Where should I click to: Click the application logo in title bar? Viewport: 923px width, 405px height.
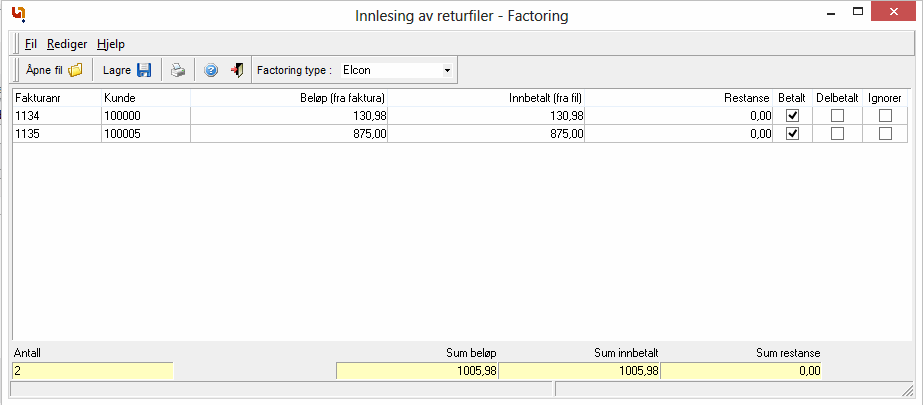coord(17,15)
